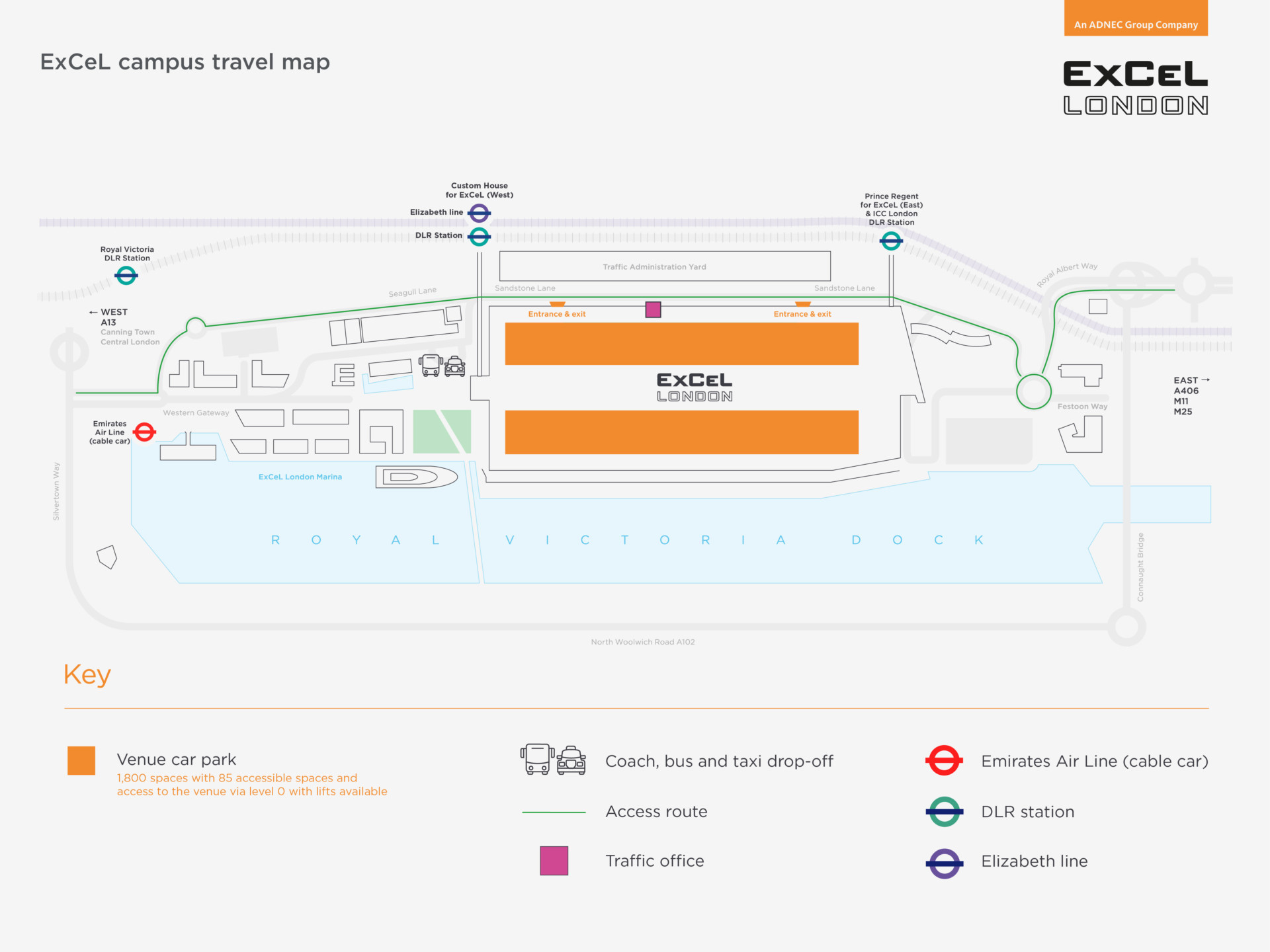The image size is (1270, 952).
Task: Click the east Entrance & exit label
Action: (802, 314)
